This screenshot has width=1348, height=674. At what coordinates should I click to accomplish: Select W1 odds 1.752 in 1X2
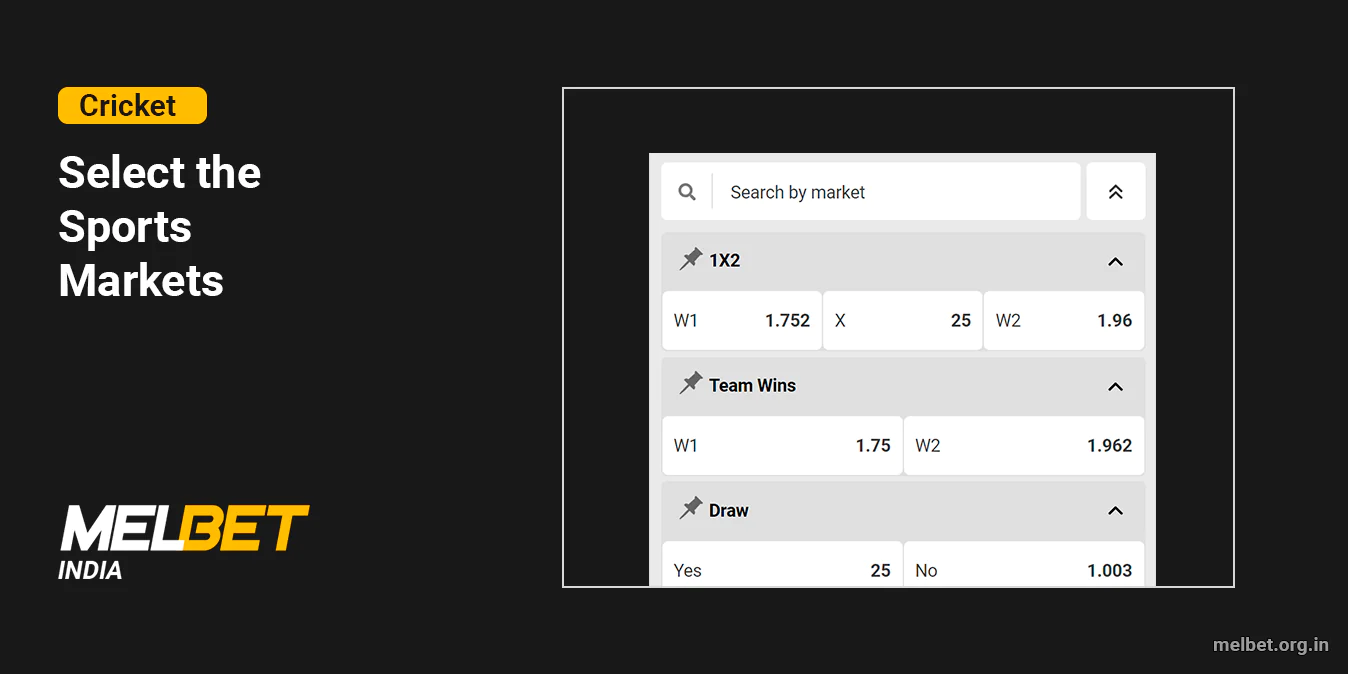coord(742,320)
